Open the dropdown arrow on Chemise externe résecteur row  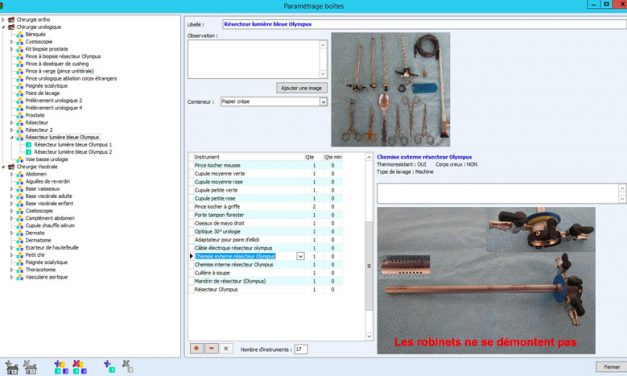click(300, 256)
